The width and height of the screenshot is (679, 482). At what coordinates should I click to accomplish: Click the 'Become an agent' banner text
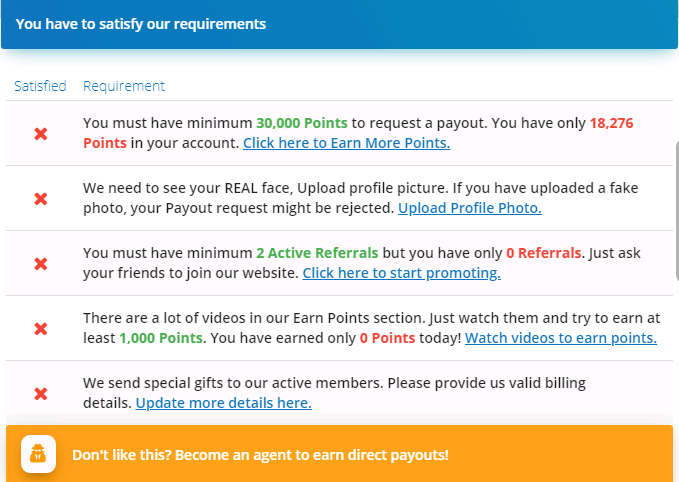pos(260,455)
